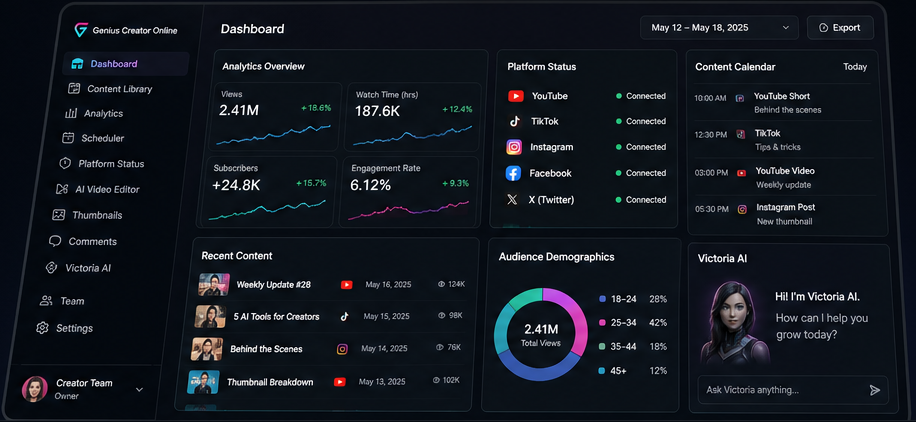Click the Creator Team profile avatar
This screenshot has height=422, width=916.
(34, 389)
